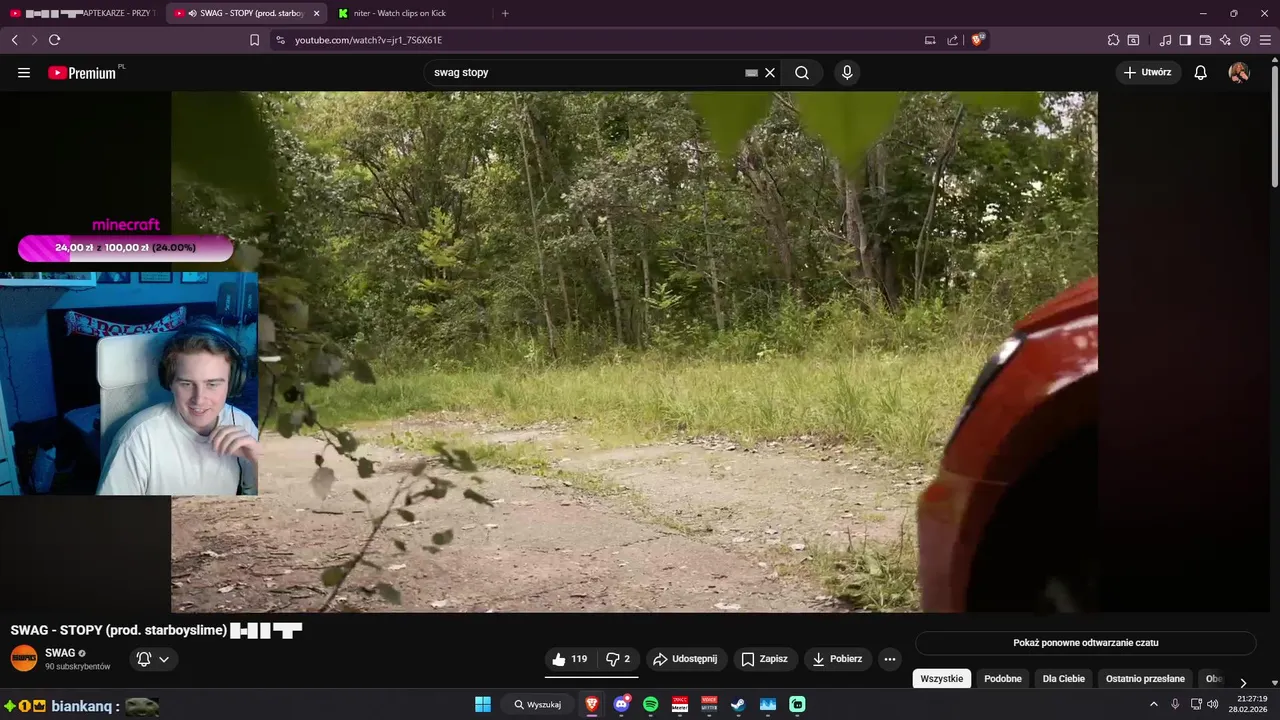Open Steam from the taskbar

click(737, 704)
